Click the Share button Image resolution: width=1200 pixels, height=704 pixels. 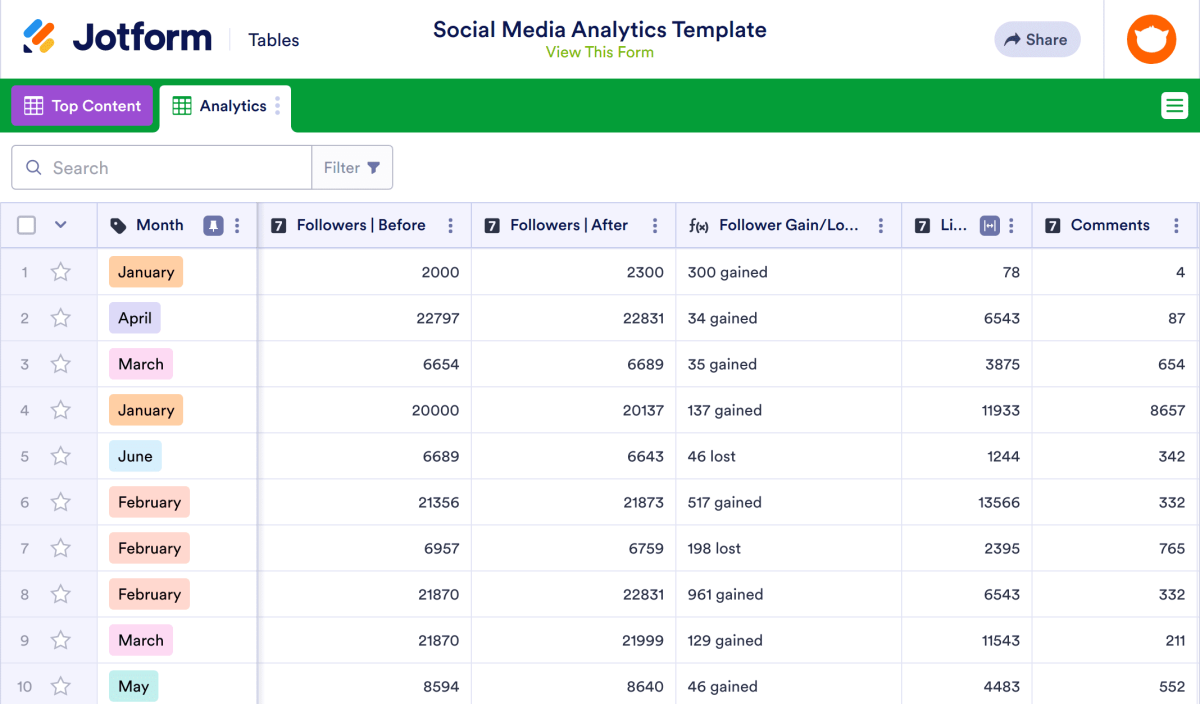coord(1037,39)
